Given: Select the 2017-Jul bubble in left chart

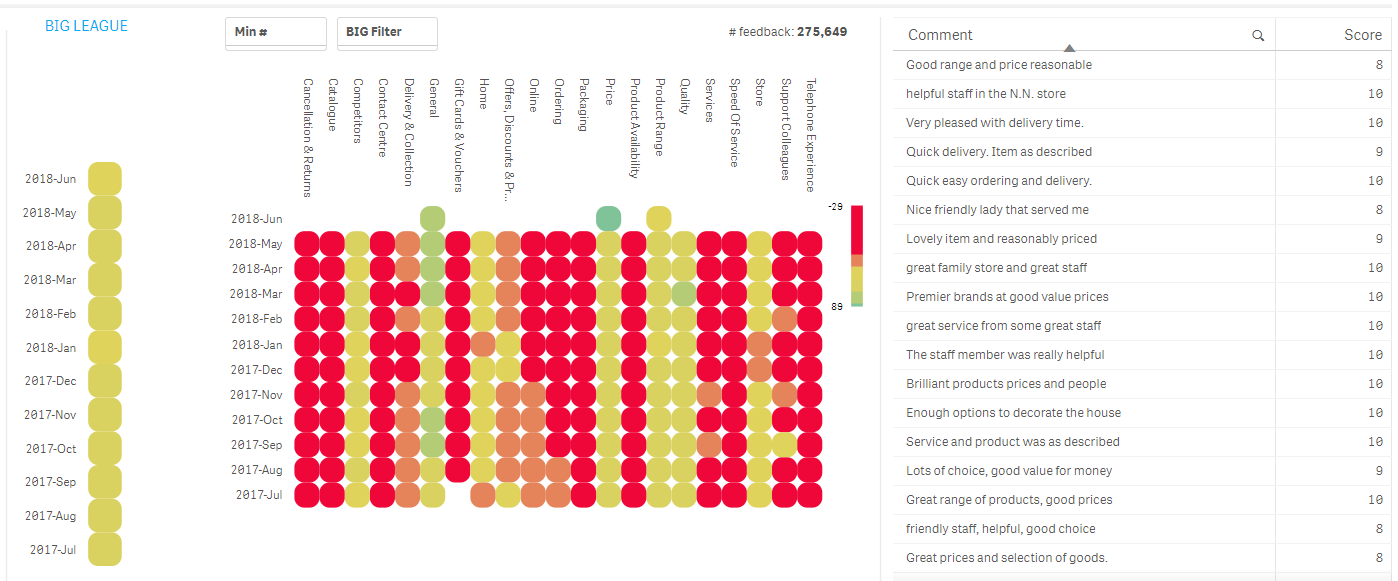Looking at the screenshot, I should [x=105, y=549].
